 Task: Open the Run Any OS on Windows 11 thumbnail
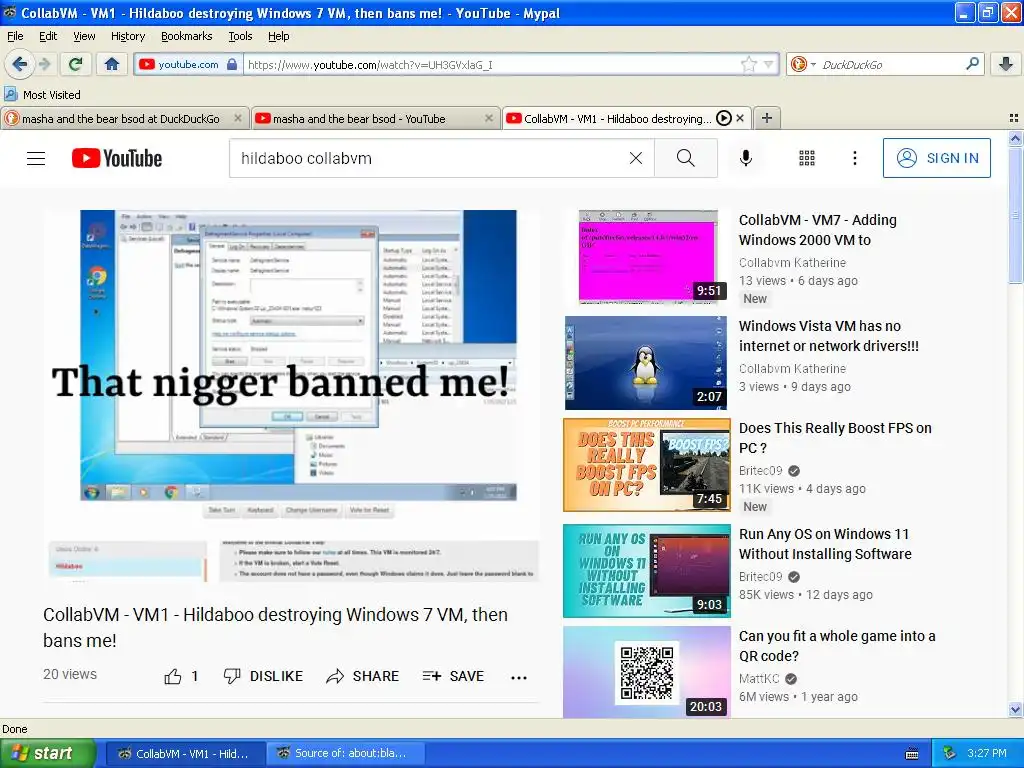[x=647, y=571]
